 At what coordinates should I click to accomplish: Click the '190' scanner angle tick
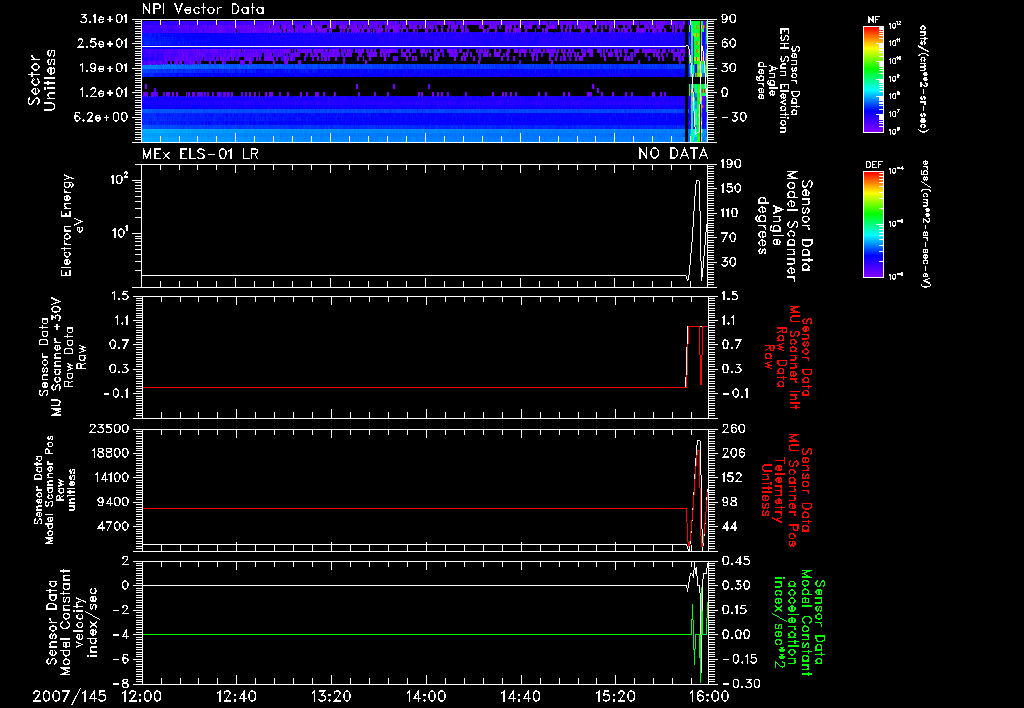coord(731,164)
